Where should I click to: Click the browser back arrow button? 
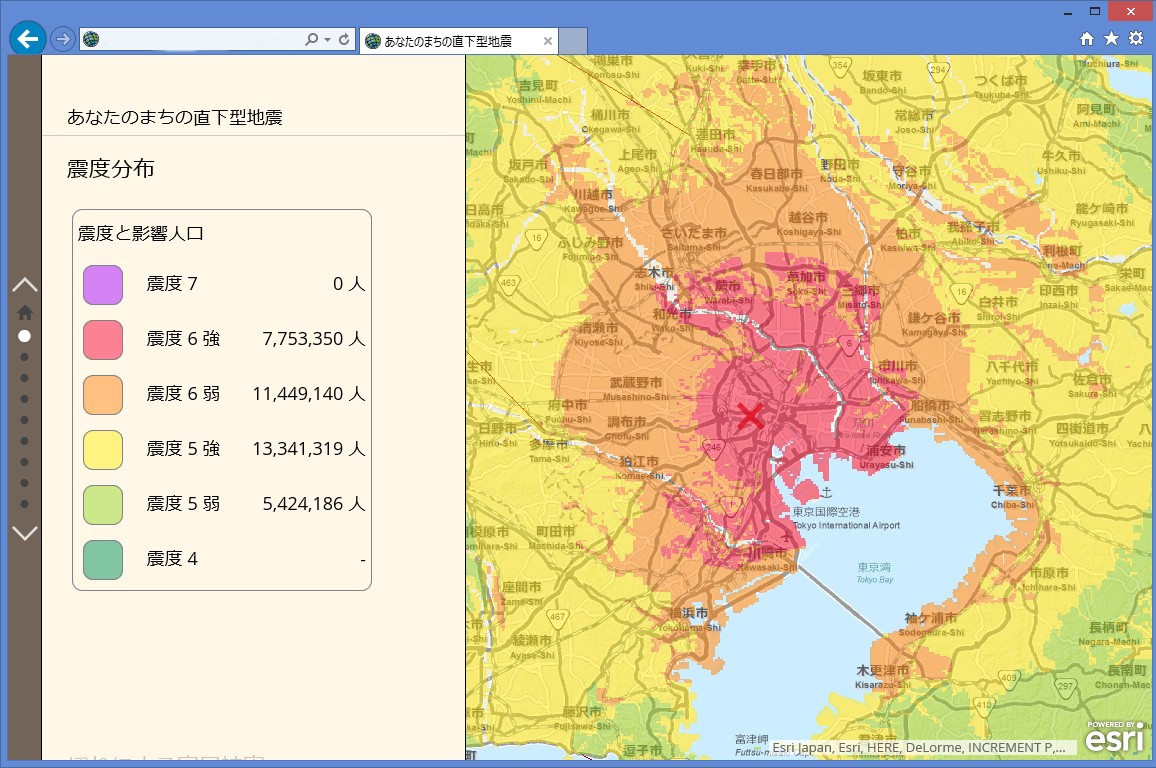tap(28, 39)
